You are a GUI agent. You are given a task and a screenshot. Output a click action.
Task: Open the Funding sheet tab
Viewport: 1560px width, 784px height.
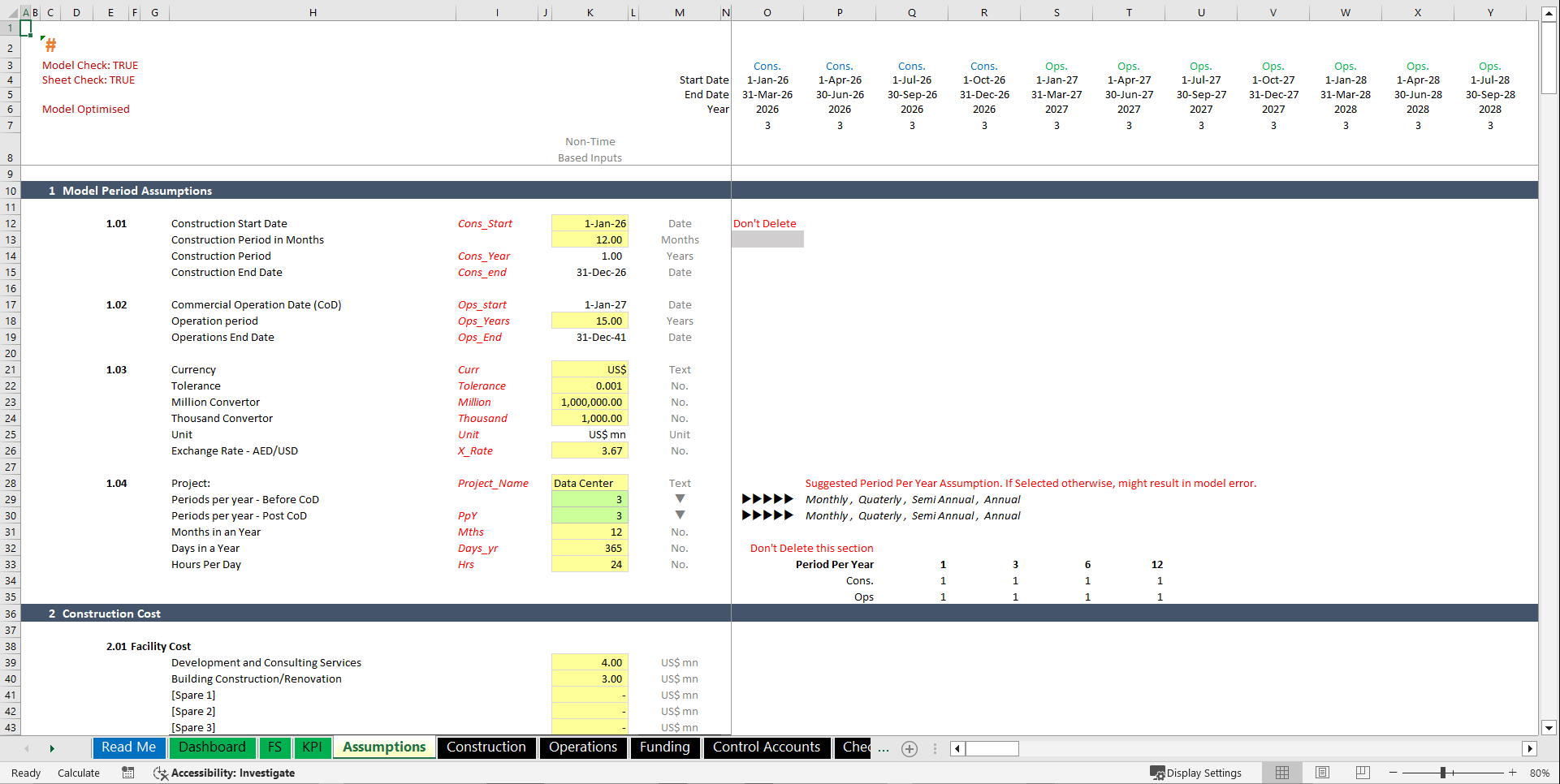[x=664, y=747]
